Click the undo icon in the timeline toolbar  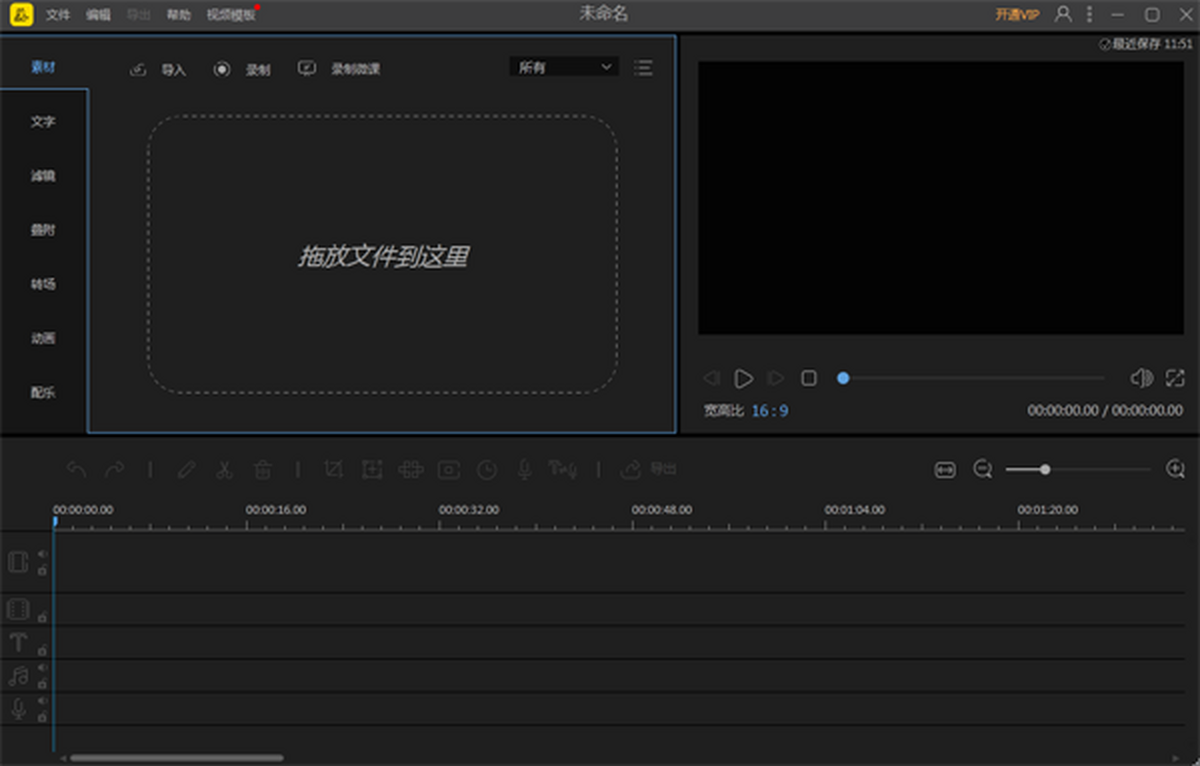pos(75,469)
